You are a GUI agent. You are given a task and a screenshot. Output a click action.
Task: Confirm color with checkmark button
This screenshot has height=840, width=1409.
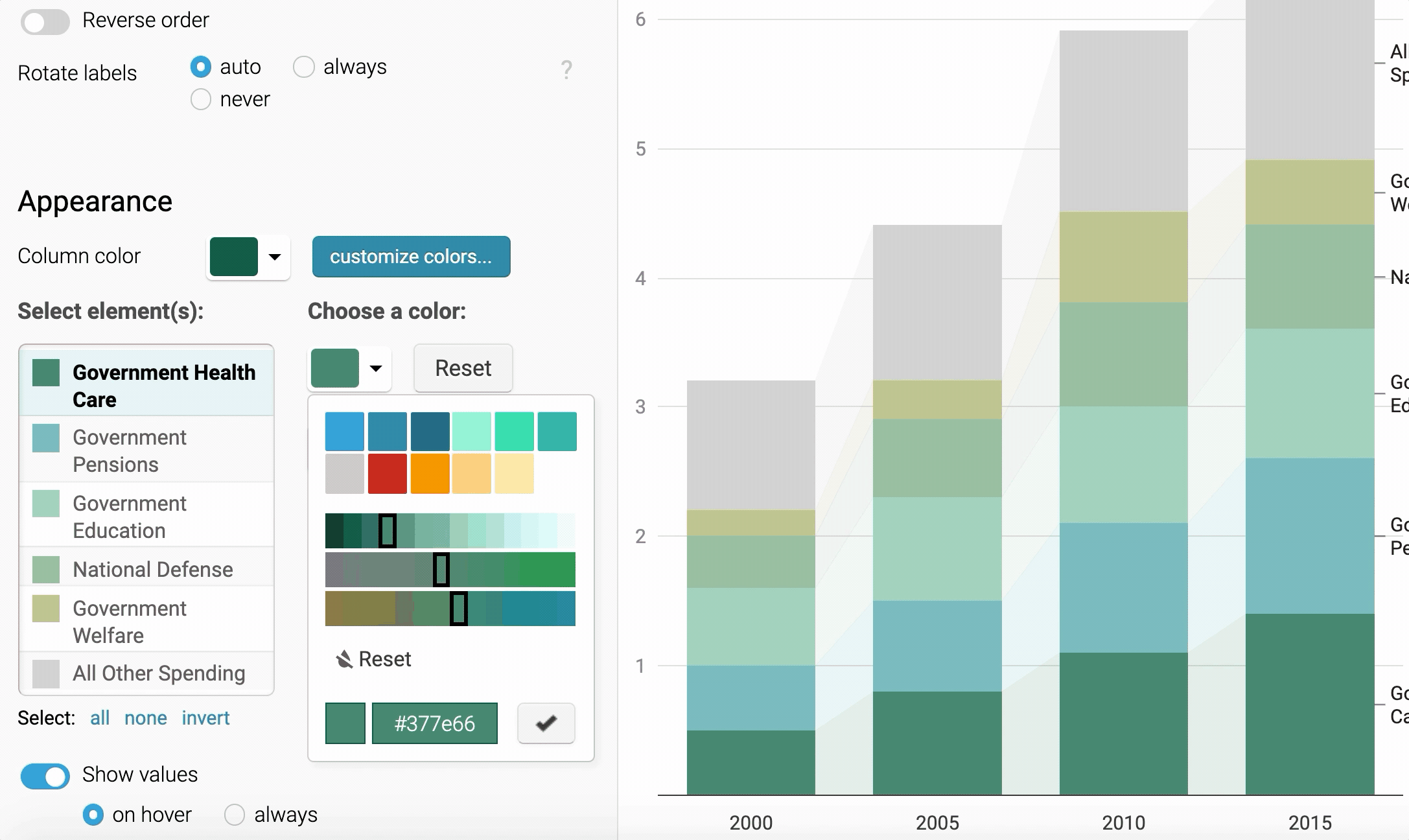pos(546,723)
